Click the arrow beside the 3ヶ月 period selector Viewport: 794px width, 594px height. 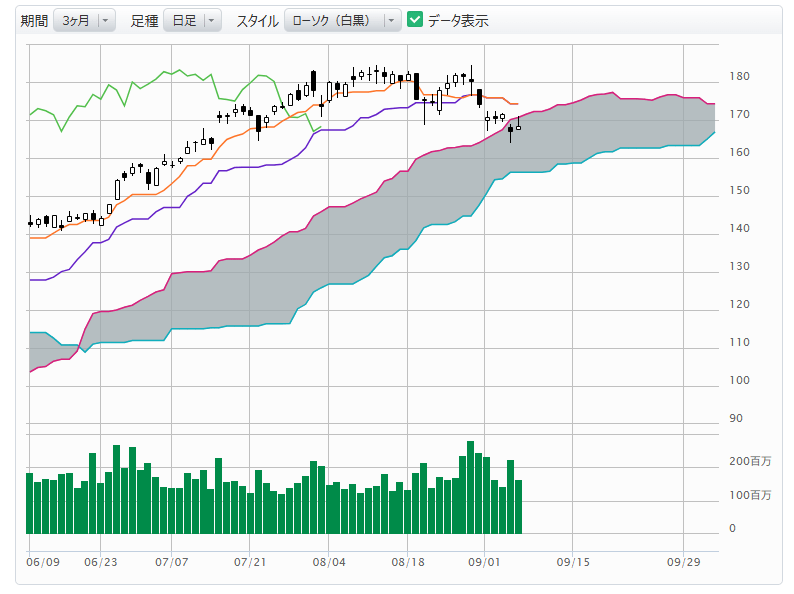click(x=107, y=21)
